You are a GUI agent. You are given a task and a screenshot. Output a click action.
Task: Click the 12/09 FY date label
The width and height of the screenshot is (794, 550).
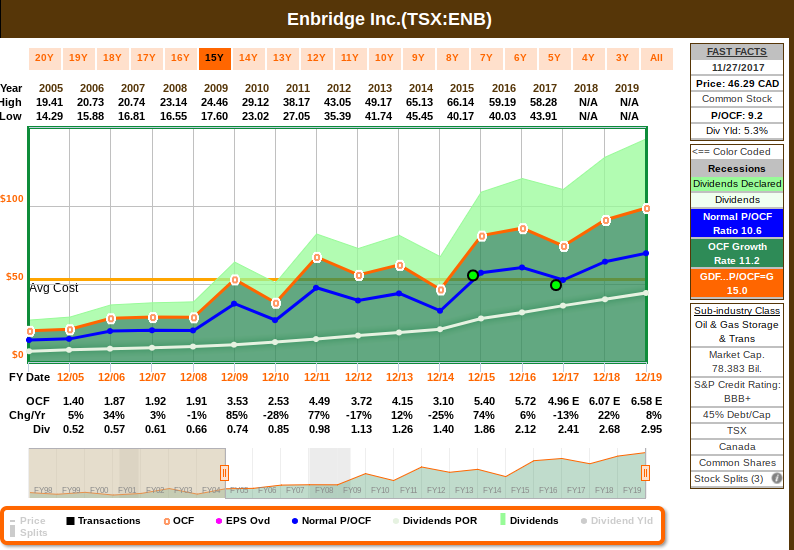click(234, 377)
